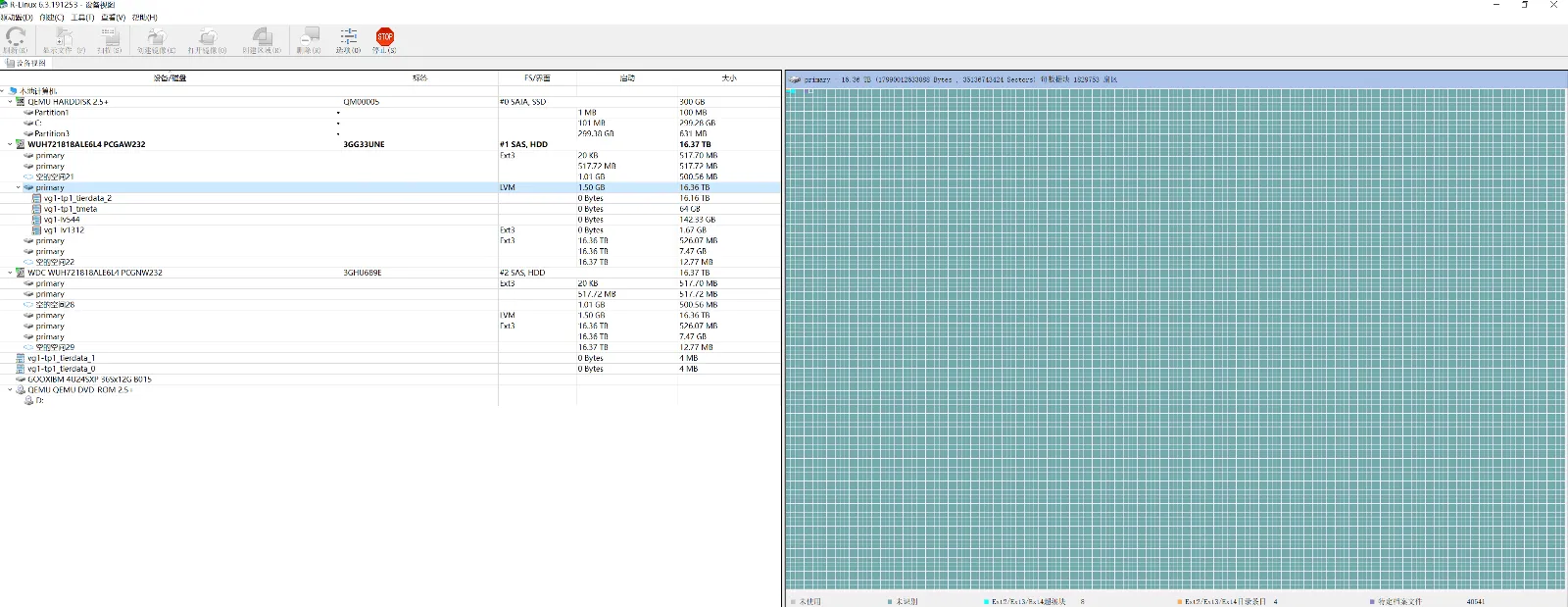Image resolution: width=1568 pixels, height=607 pixels.
Task: Click the Create Image (创建镜像) icon
Action: point(156,38)
